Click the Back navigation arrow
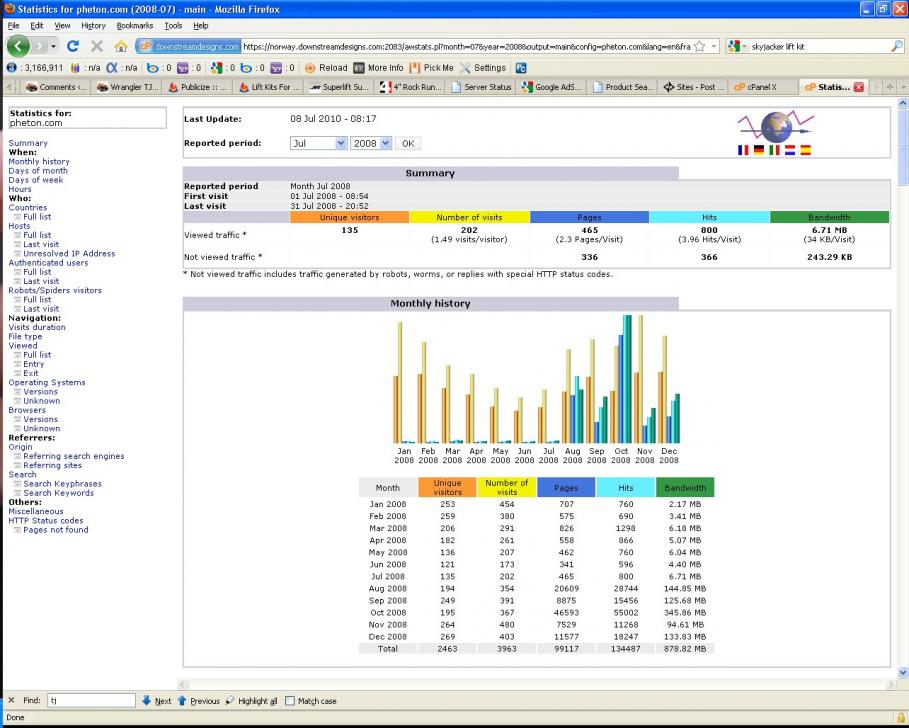 pyautogui.click(x=20, y=46)
